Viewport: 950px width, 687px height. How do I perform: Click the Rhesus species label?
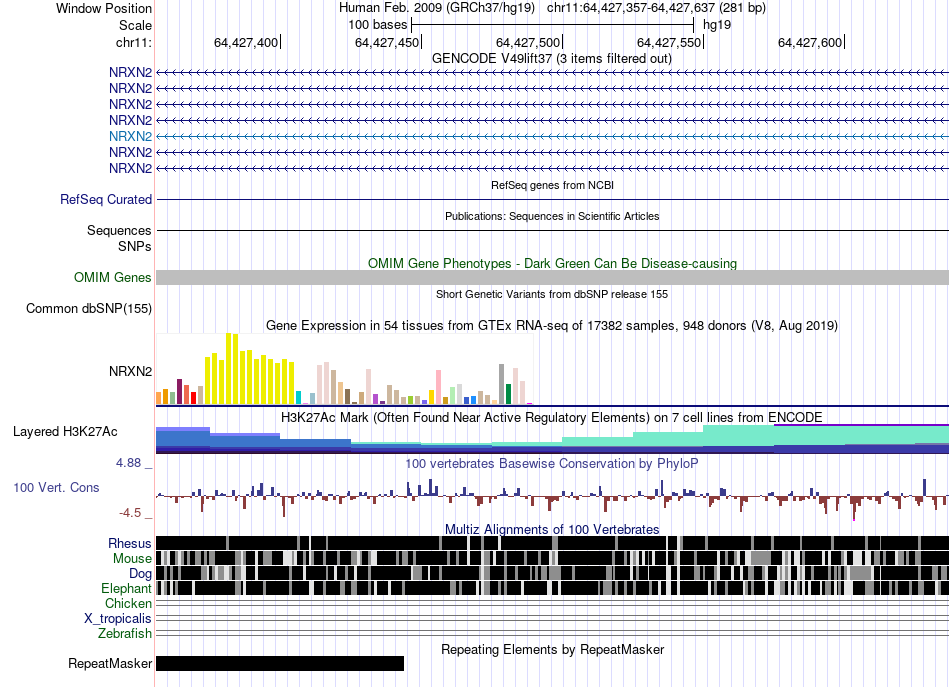click(x=130, y=543)
